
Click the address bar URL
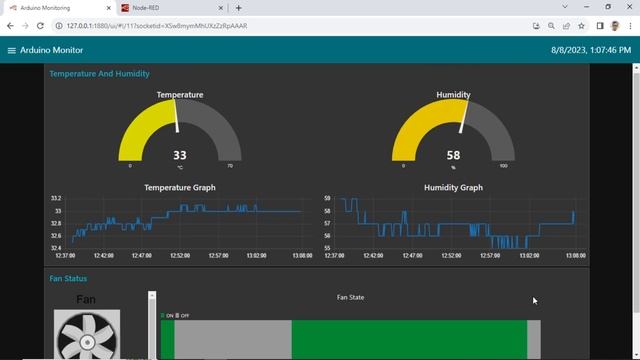coord(157,26)
